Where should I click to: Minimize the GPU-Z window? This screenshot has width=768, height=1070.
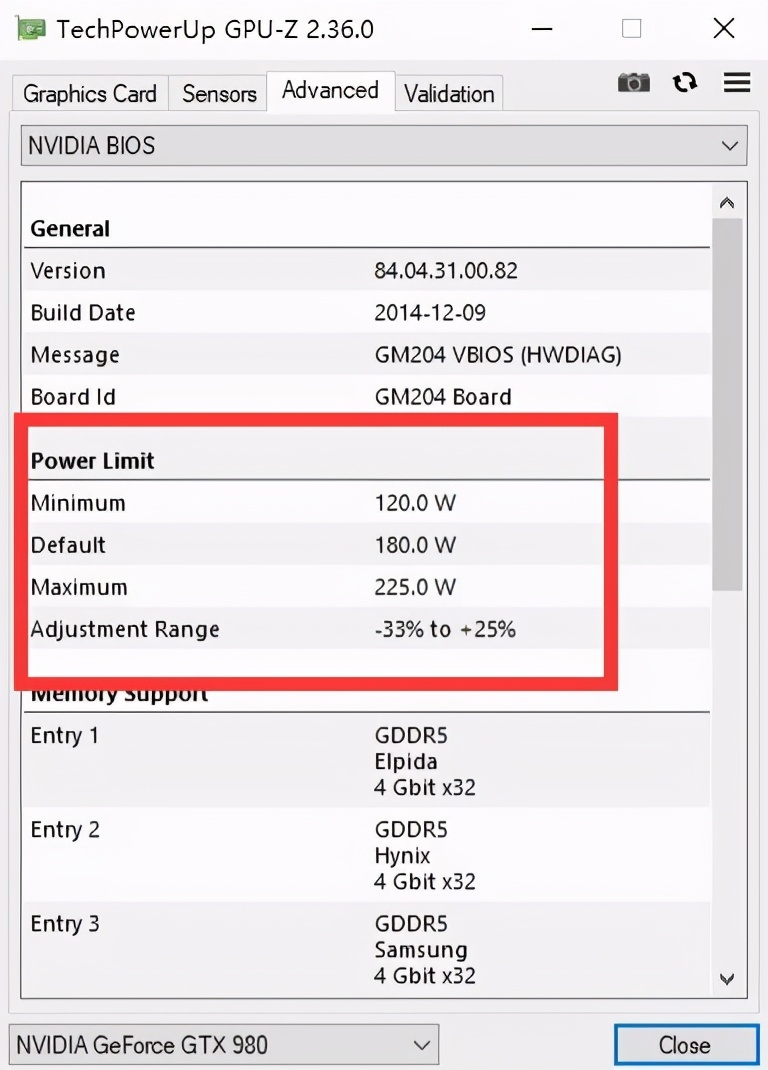point(542,29)
